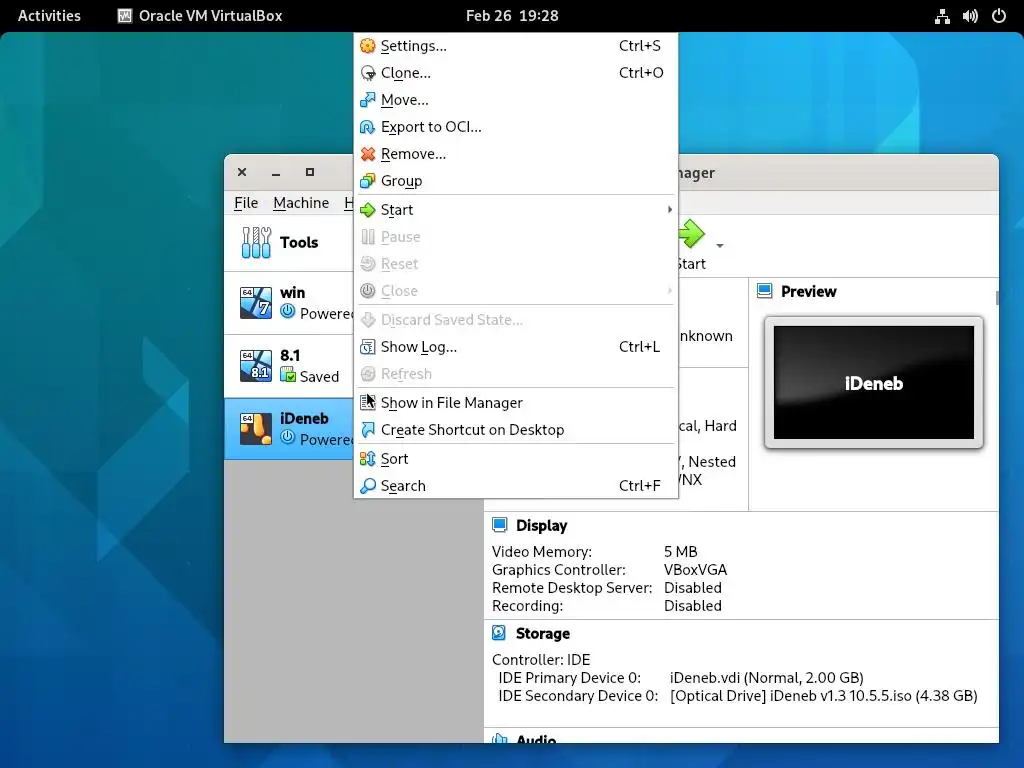The image size is (1024, 768).
Task: Click the Storage section disk icon
Action: 499,633
